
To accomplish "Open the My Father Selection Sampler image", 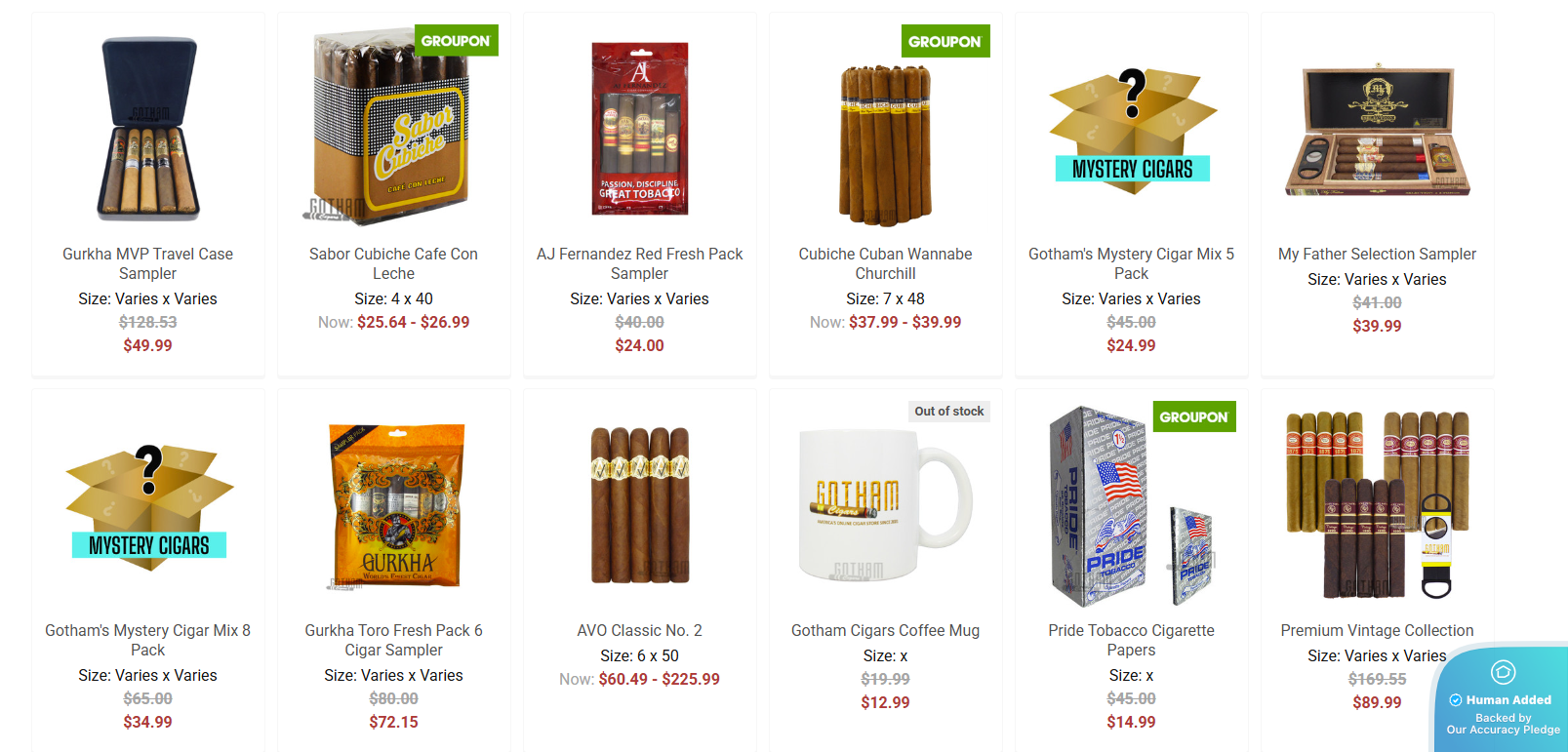I will pyautogui.click(x=1378, y=130).
